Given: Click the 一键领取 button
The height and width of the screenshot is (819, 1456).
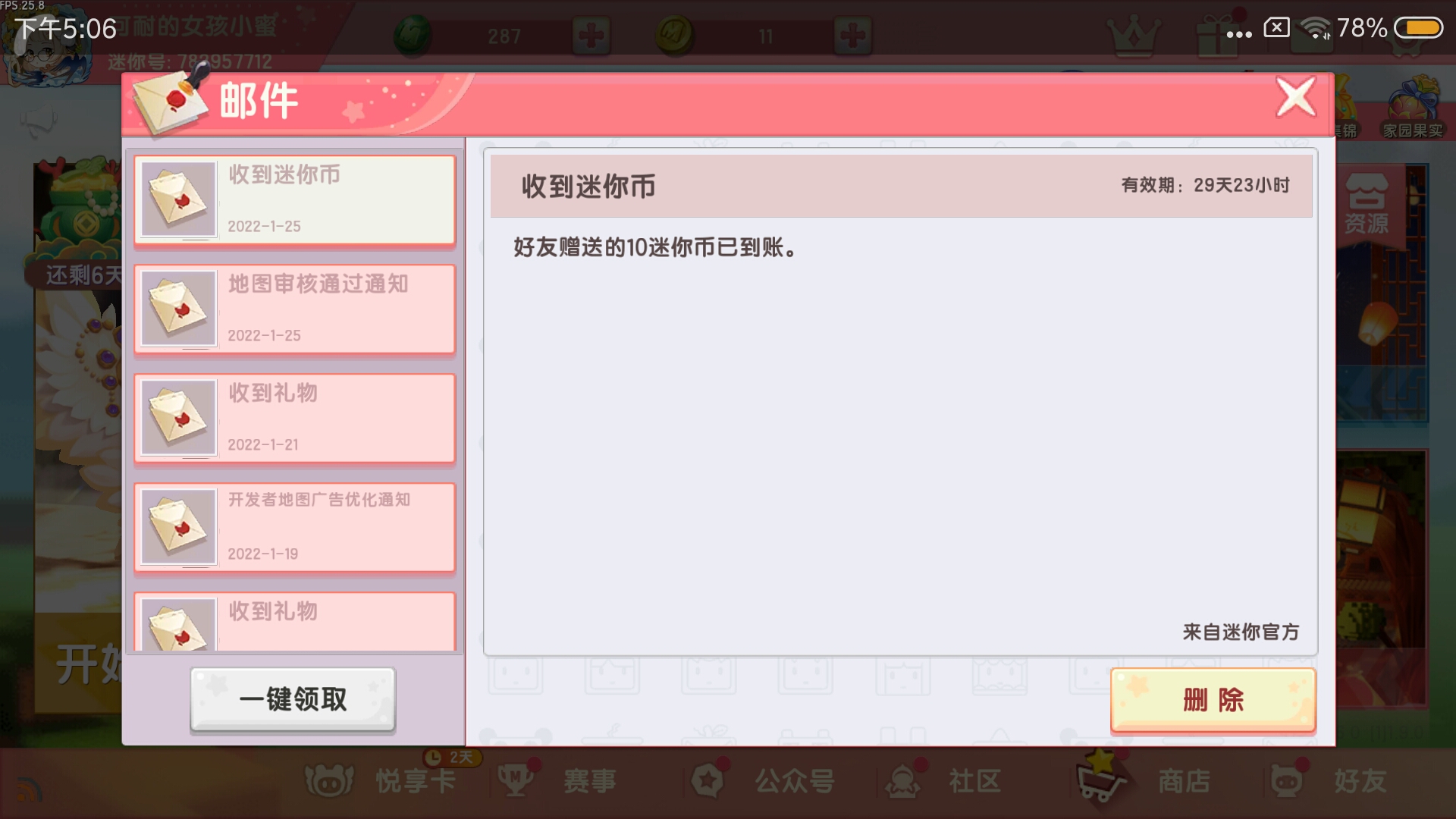Looking at the screenshot, I should click(293, 699).
